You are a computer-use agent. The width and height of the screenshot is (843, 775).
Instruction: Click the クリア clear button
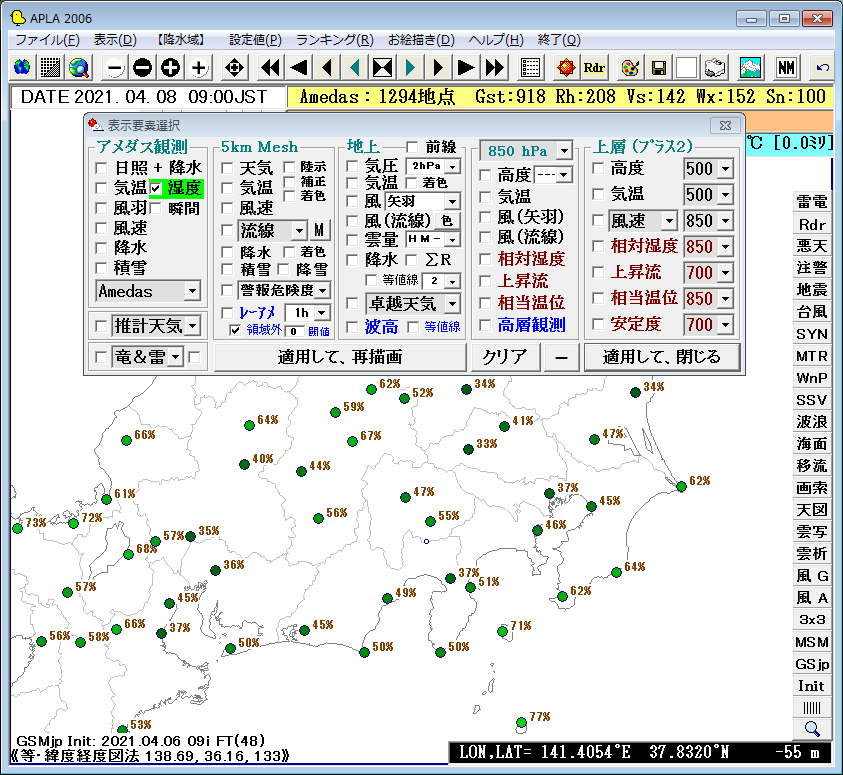point(505,357)
